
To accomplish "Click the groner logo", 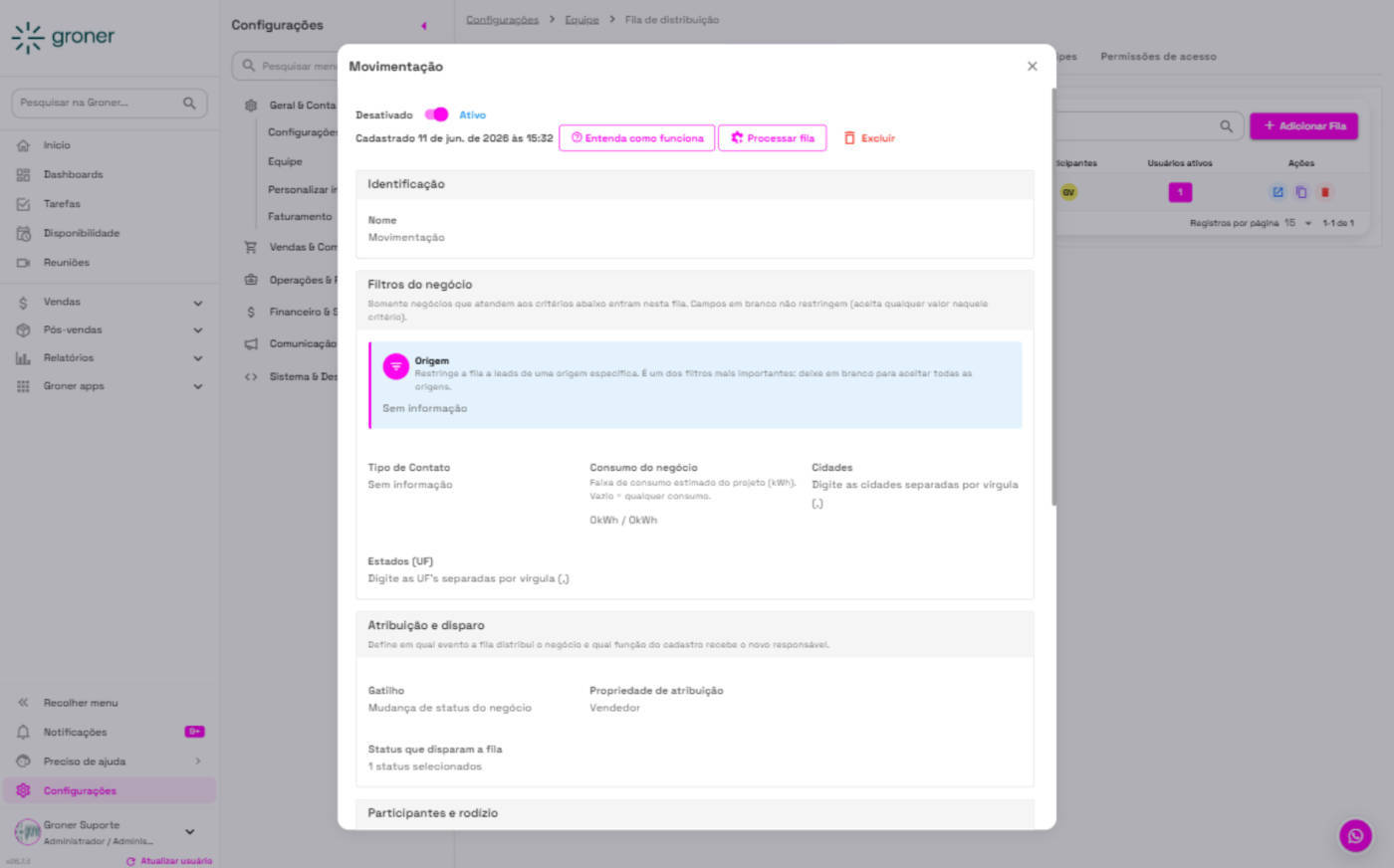I will (64, 38).
